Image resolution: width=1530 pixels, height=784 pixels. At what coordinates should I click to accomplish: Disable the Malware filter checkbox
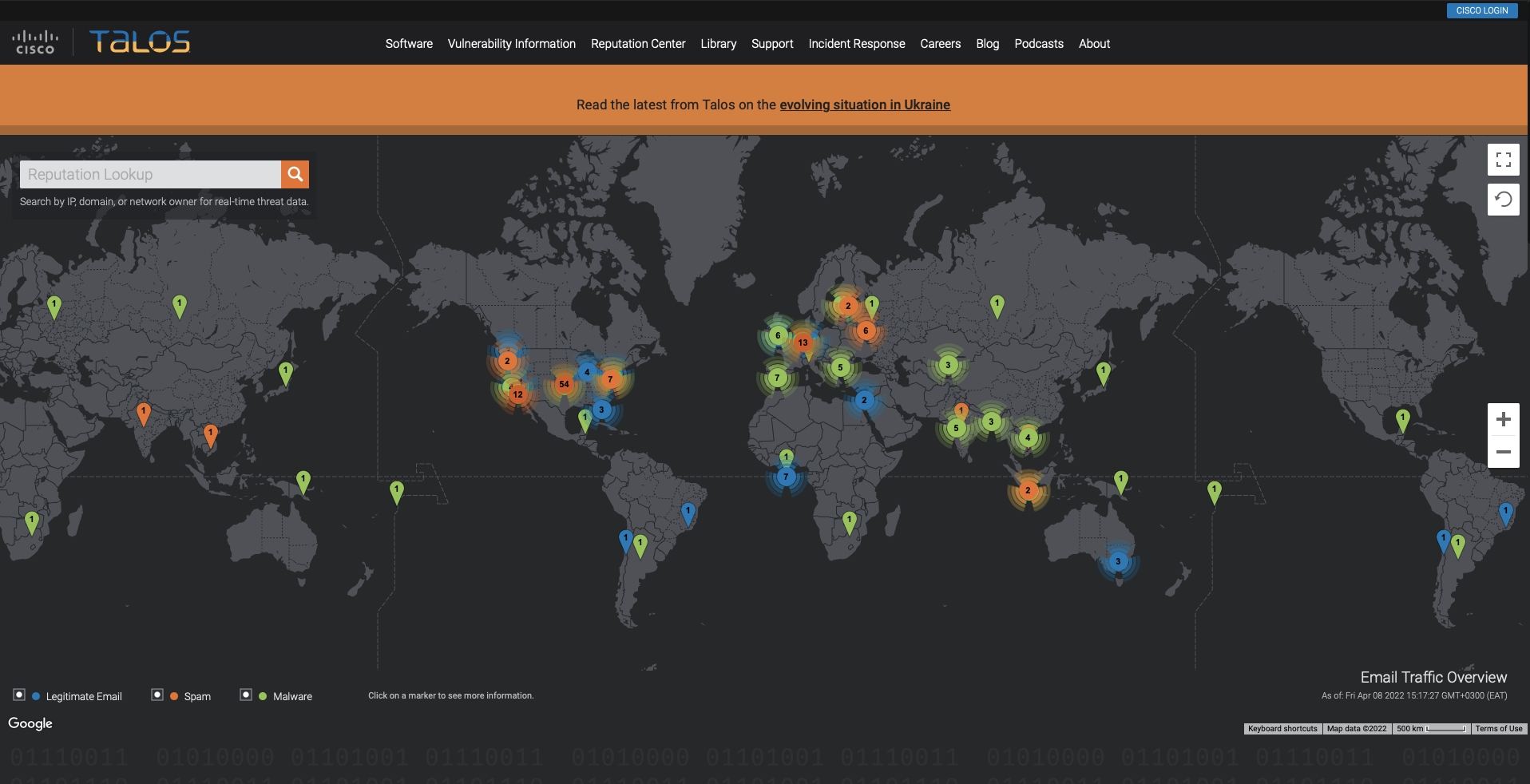point(246,695)
